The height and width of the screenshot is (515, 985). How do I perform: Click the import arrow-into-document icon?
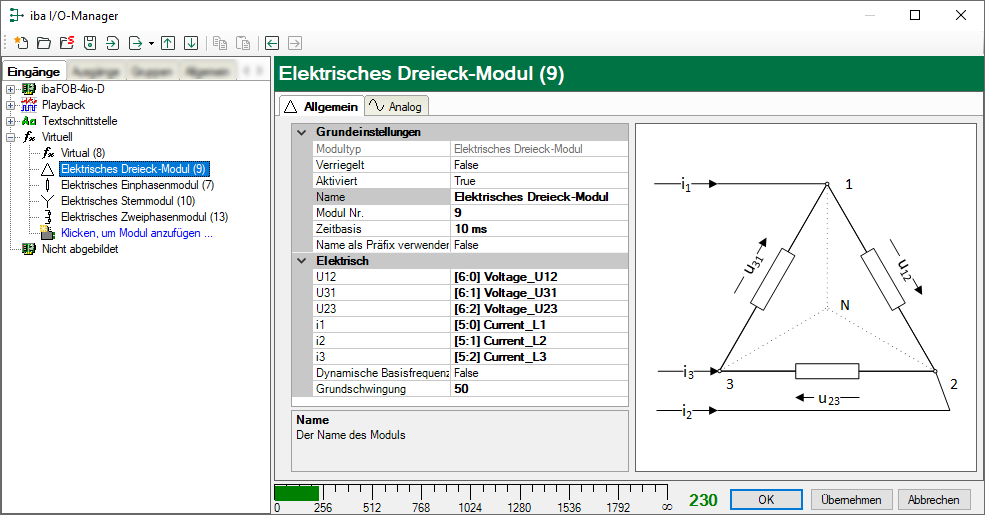[x=112, y=43]
